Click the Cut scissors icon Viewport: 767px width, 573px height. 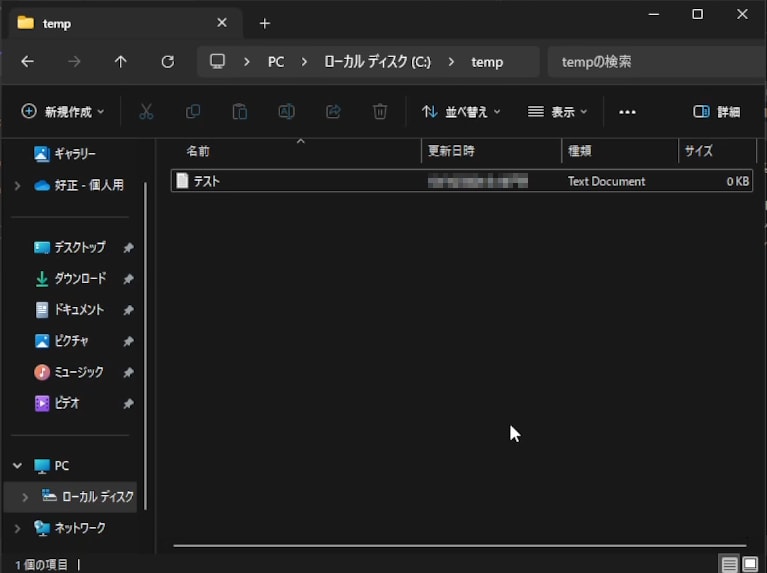[x=146, y=112]
